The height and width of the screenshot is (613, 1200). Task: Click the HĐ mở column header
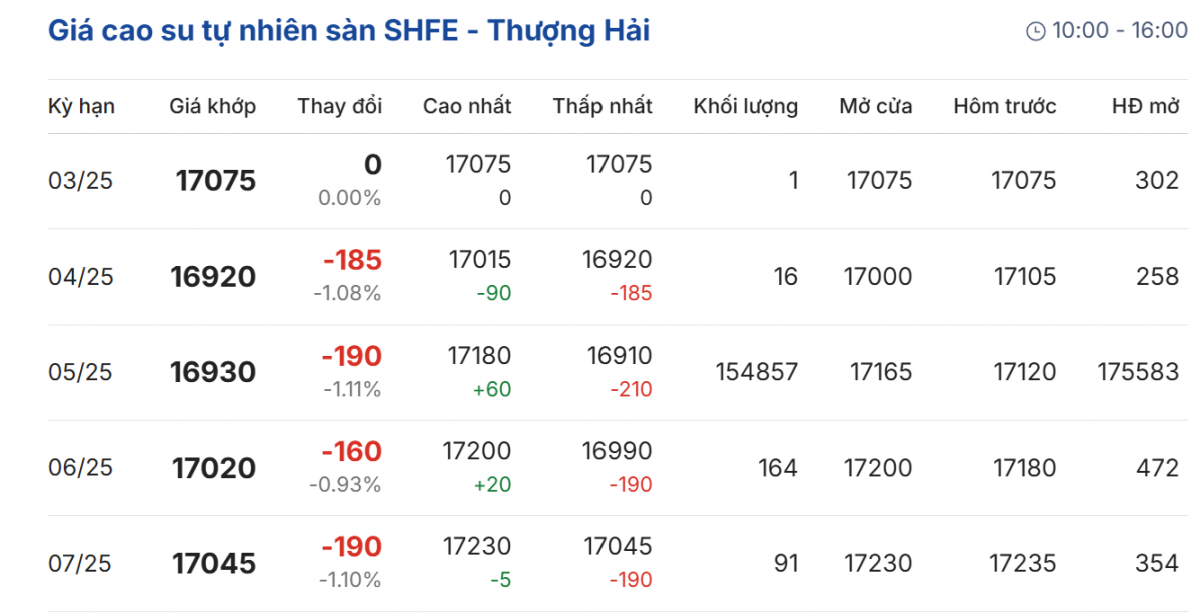(x=1145, y=106)
